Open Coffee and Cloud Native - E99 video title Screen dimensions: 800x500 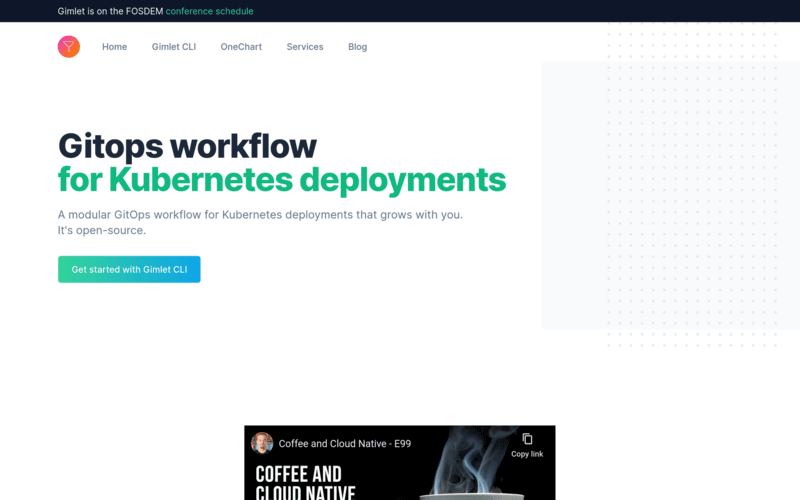[344, 443]
